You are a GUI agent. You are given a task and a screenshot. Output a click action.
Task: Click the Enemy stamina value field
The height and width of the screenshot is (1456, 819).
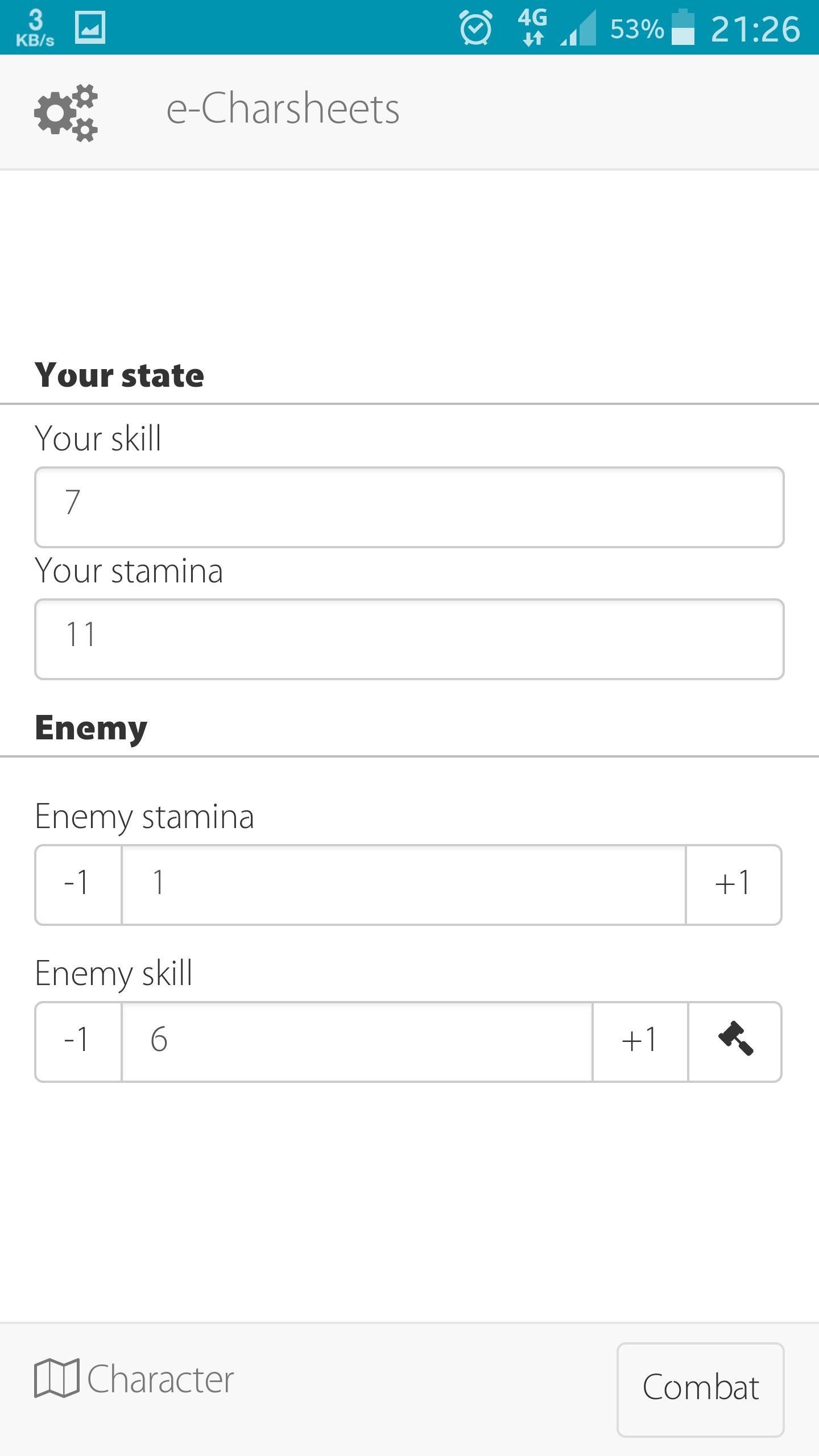[404, 883]
